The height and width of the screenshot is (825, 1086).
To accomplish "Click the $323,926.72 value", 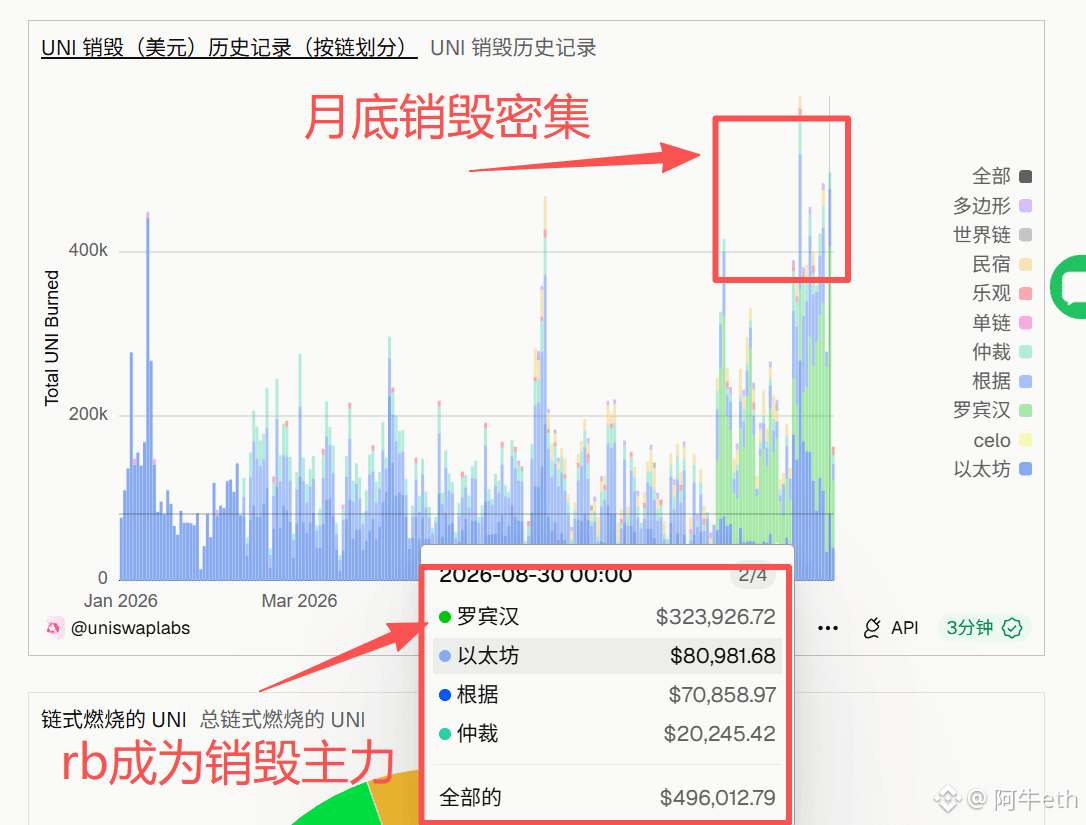I will [x=715, y=616].
